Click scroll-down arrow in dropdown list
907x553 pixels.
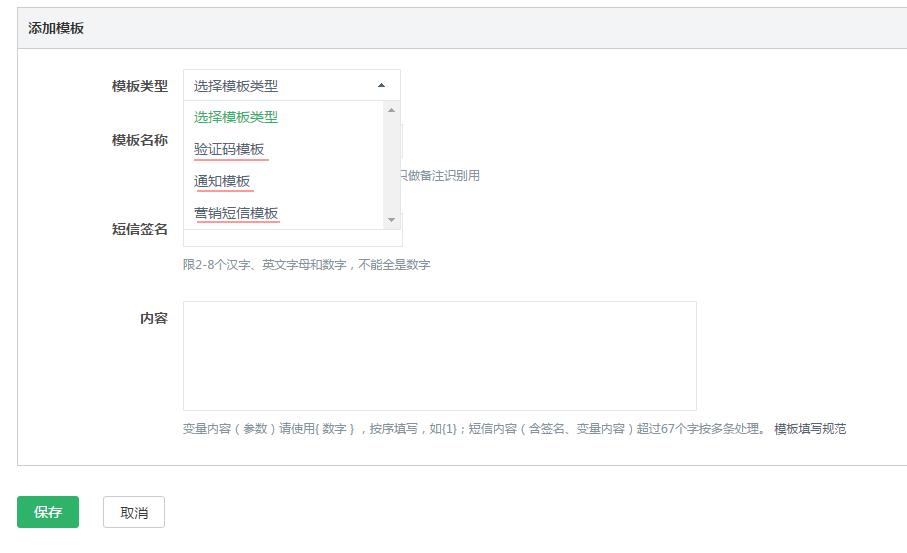[392, 220]
